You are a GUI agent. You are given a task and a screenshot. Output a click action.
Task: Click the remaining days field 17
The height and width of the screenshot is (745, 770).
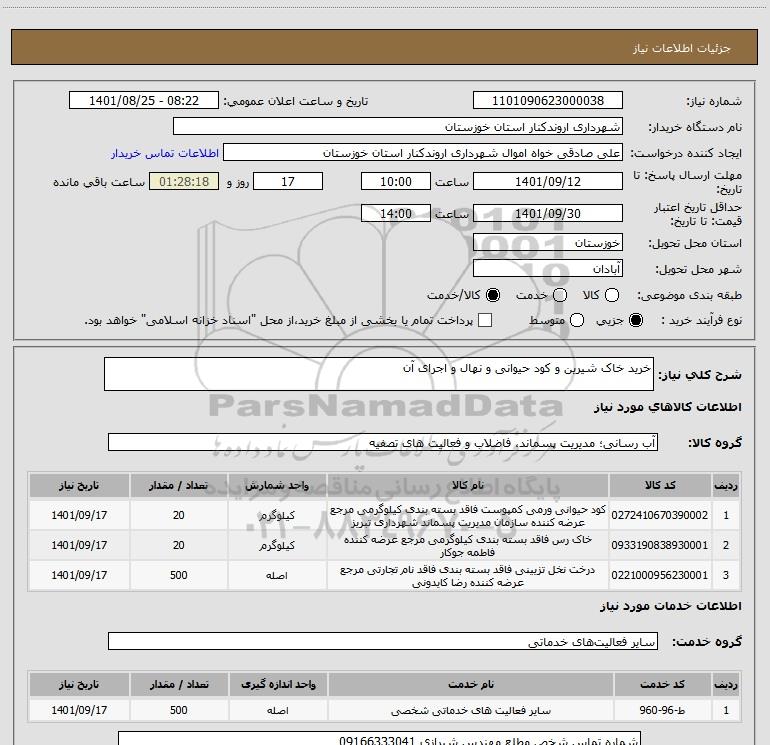(x=288, y=181)
